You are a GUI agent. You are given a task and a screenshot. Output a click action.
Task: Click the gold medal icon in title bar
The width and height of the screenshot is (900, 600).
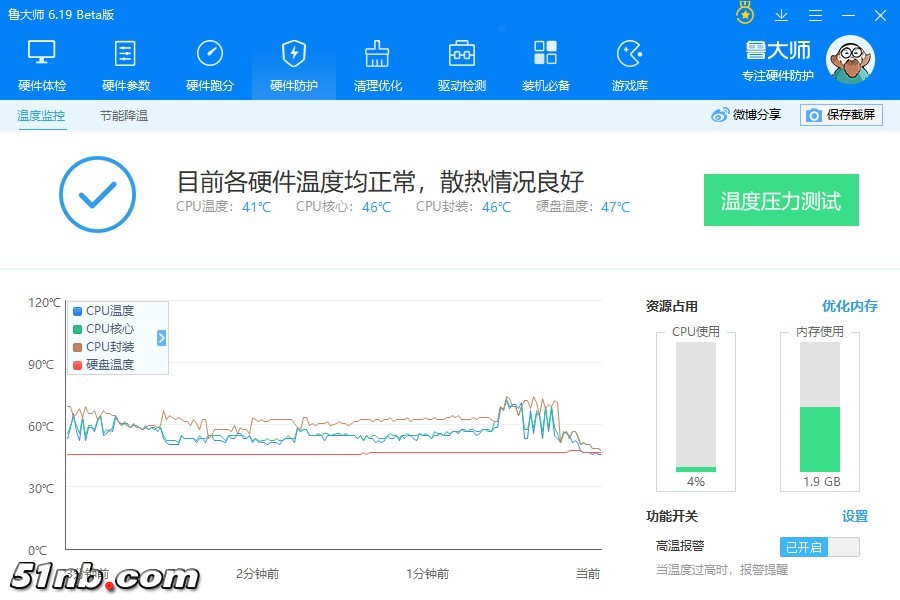(745, 14)
